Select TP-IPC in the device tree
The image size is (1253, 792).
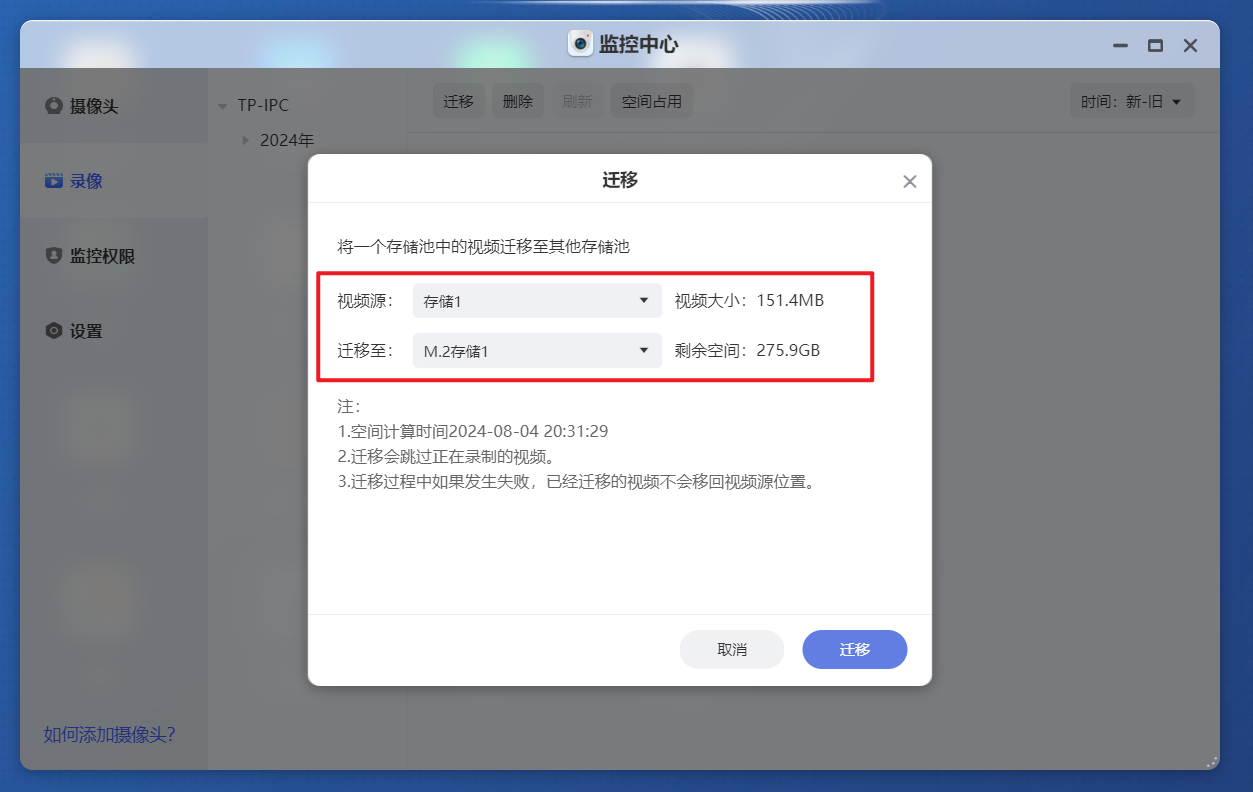tap(263, 104)
